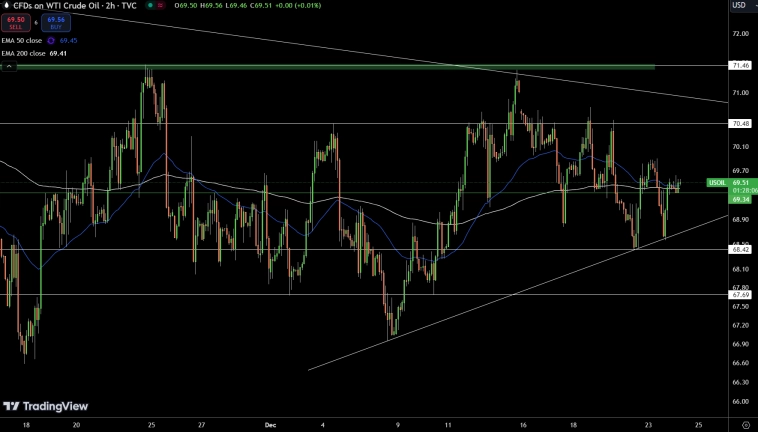Open chart settings gear at the price axis corner

tap(746, 425)
